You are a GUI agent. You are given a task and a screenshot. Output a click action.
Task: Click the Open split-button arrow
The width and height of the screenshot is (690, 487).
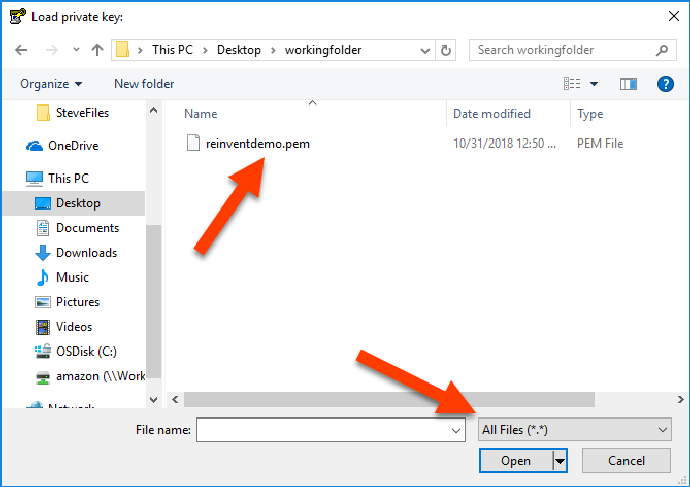560,460
